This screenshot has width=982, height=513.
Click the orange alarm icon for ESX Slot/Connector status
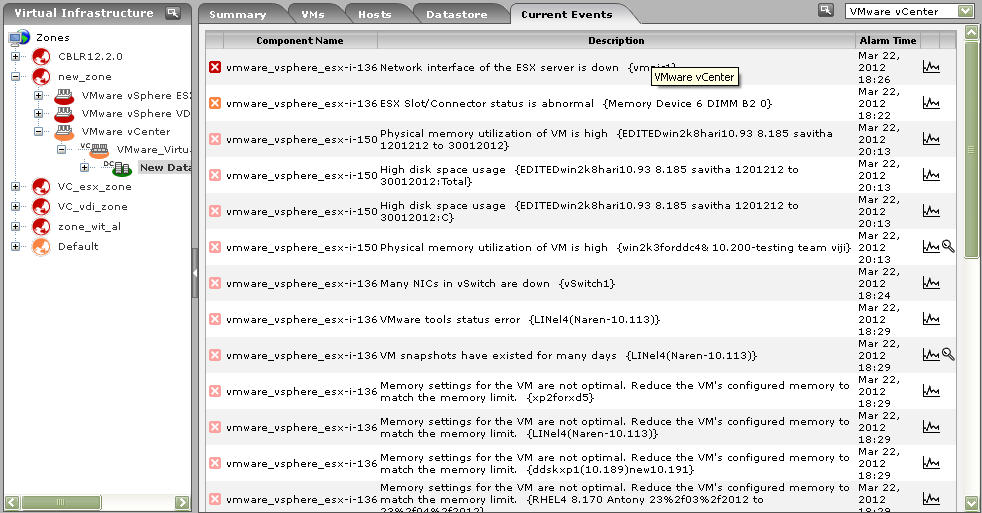click(x=215, y=103)
